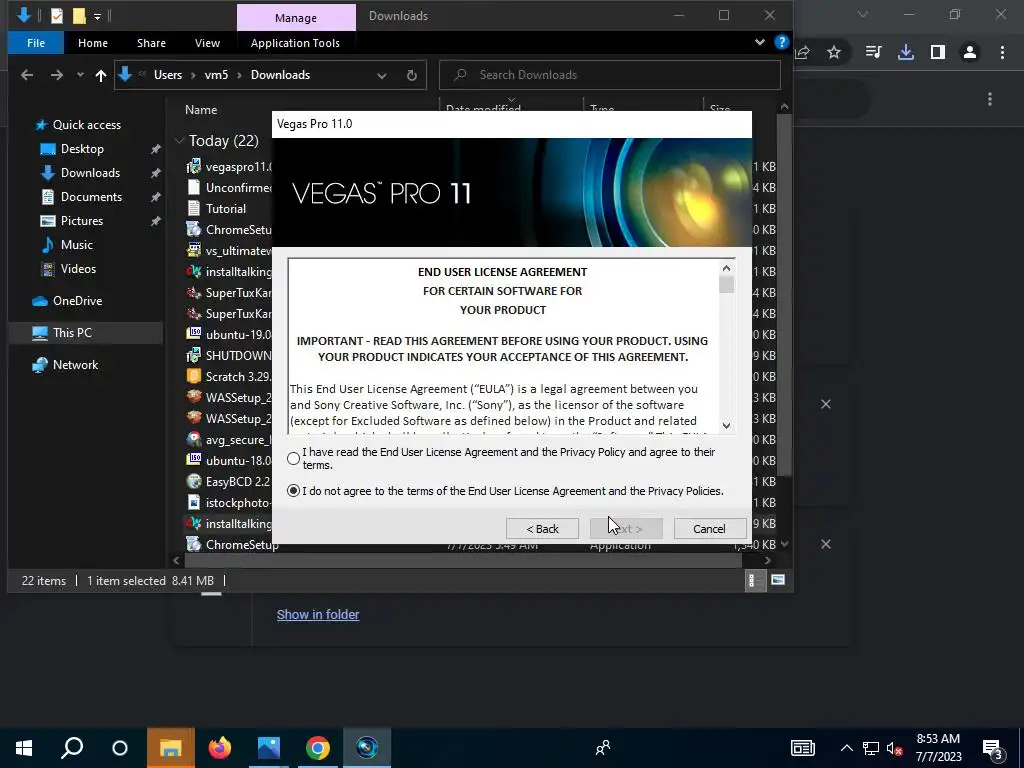Select the EasyBCD 2.2 file
Screen dimensions: 1024x768
229,481
